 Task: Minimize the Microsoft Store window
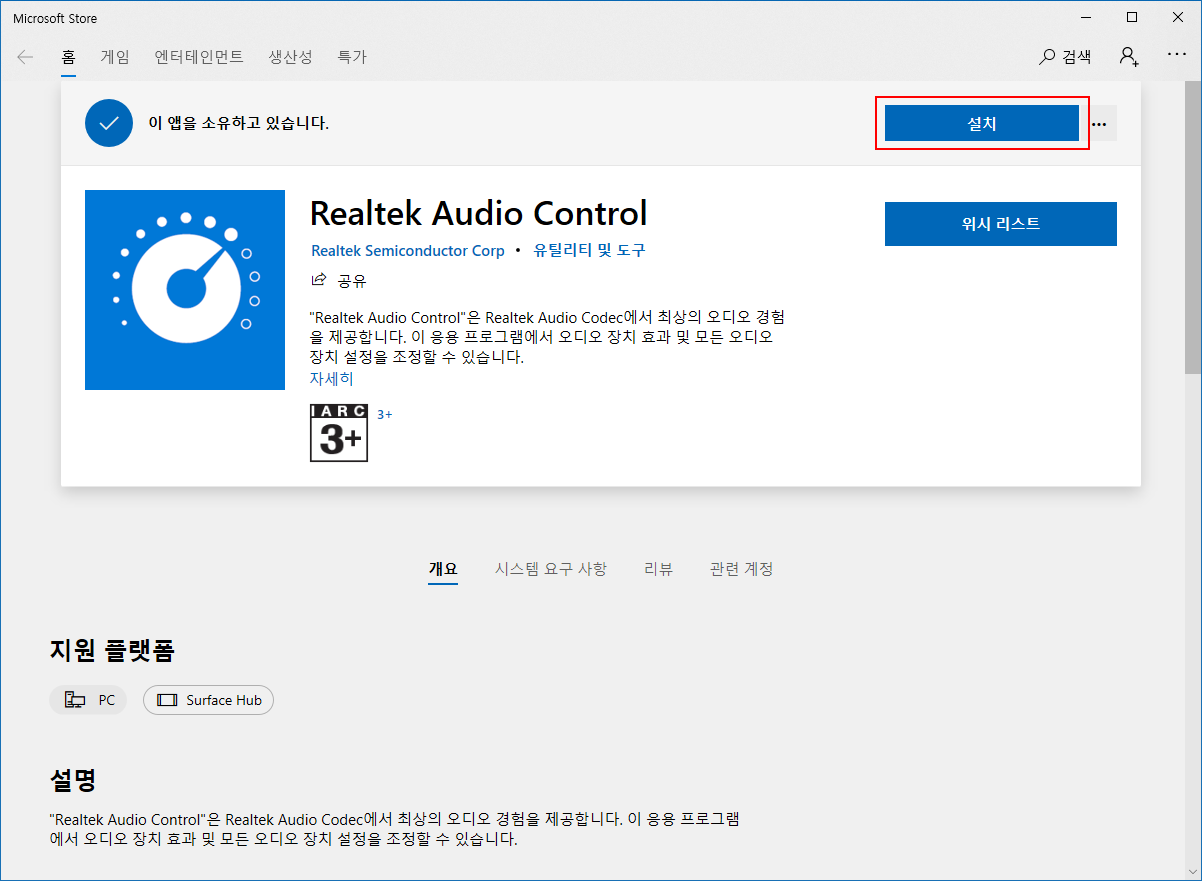(x=1085, y=17)
